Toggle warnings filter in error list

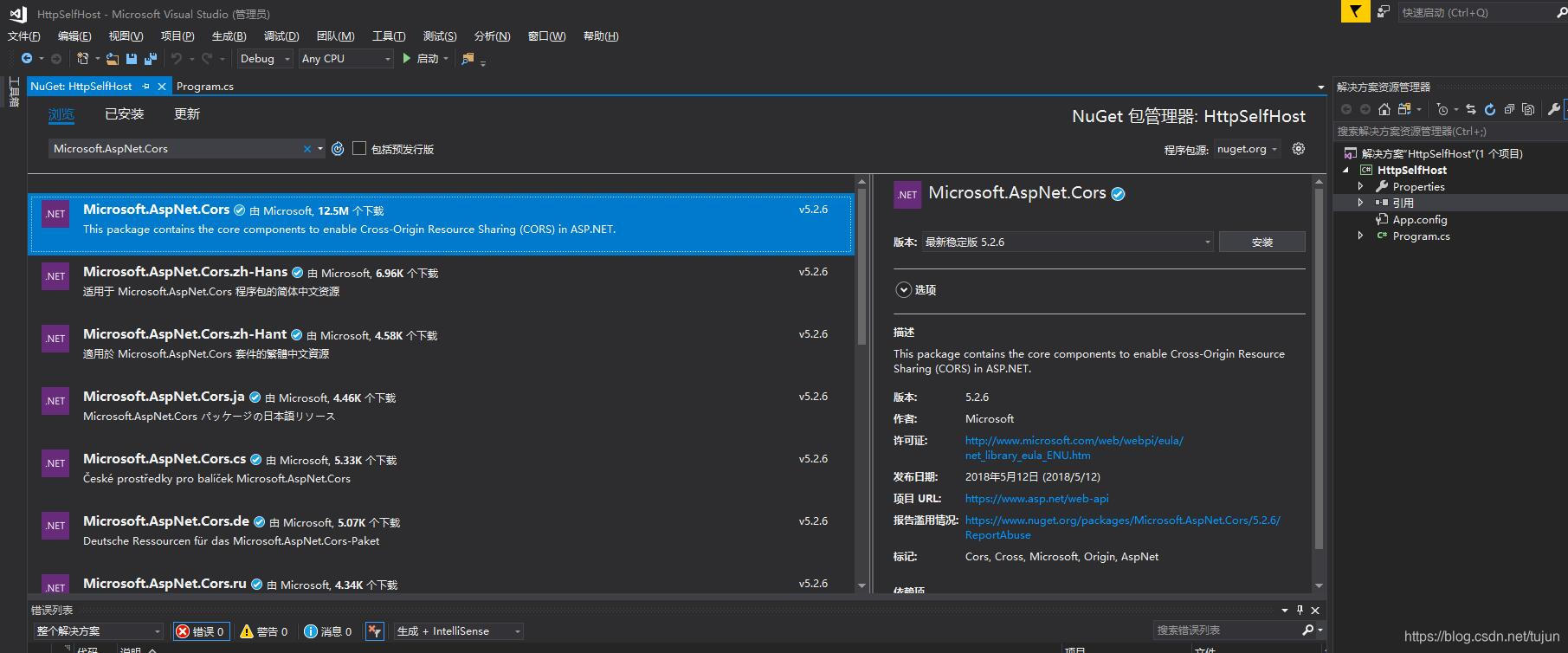pos(264,631)
